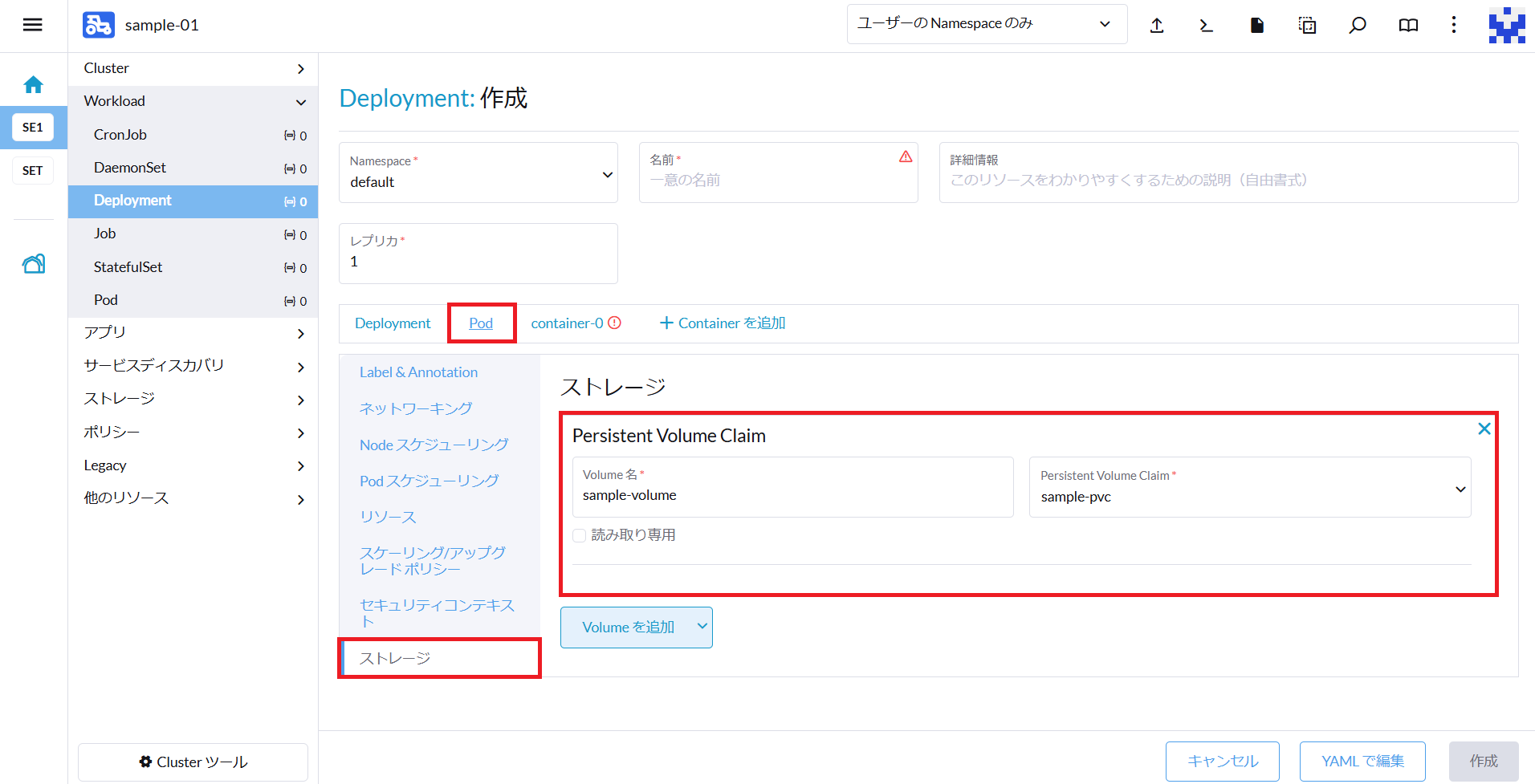Open the three-dot more options menu

[1453, 26]
